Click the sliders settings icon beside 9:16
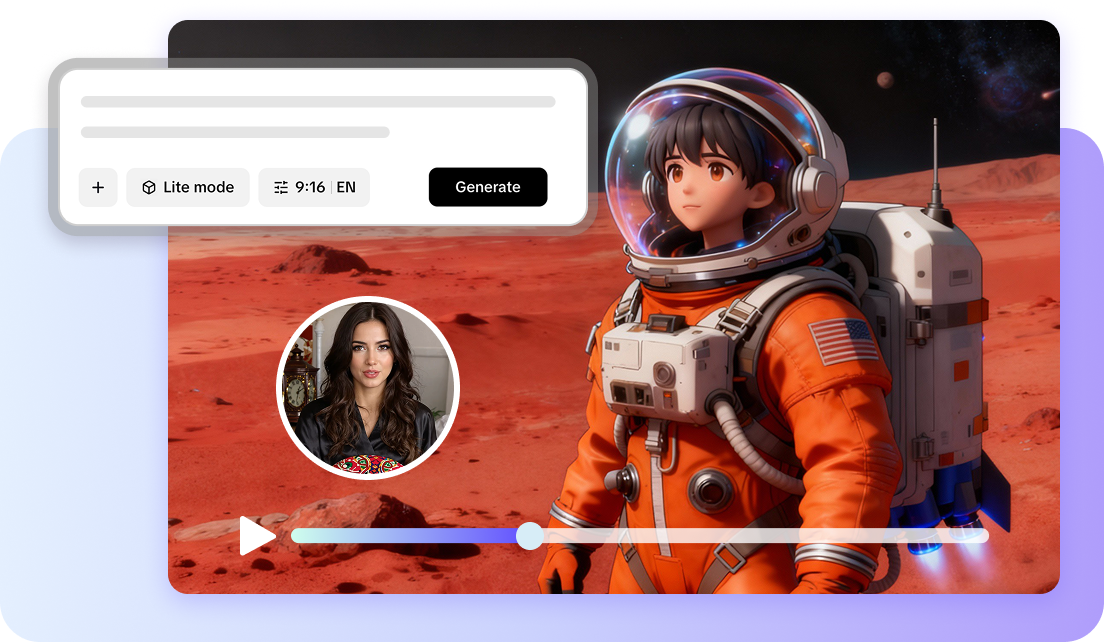 281,187
